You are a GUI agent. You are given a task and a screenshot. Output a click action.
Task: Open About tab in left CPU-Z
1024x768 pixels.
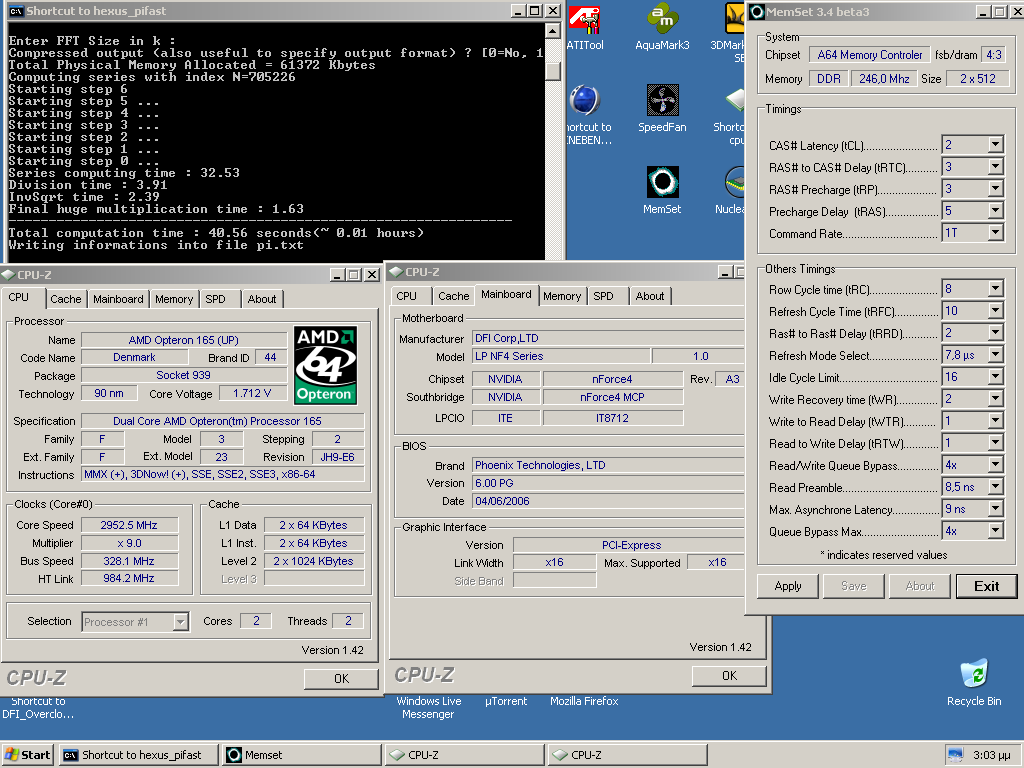[x=262, y=298]
